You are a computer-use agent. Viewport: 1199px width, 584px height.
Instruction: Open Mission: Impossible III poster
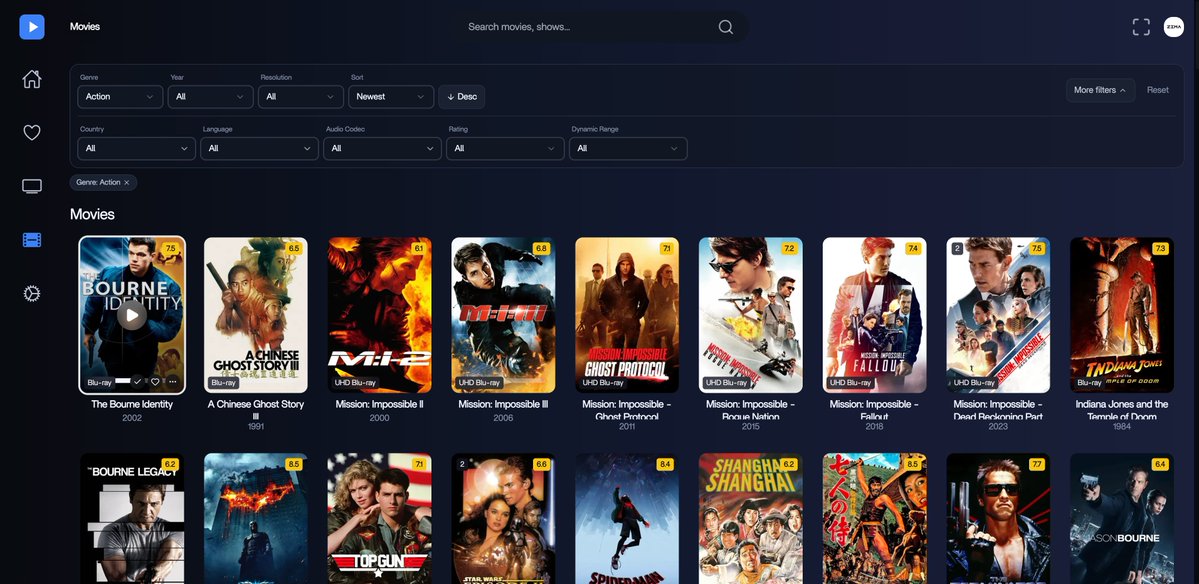(x=503, y=315)
